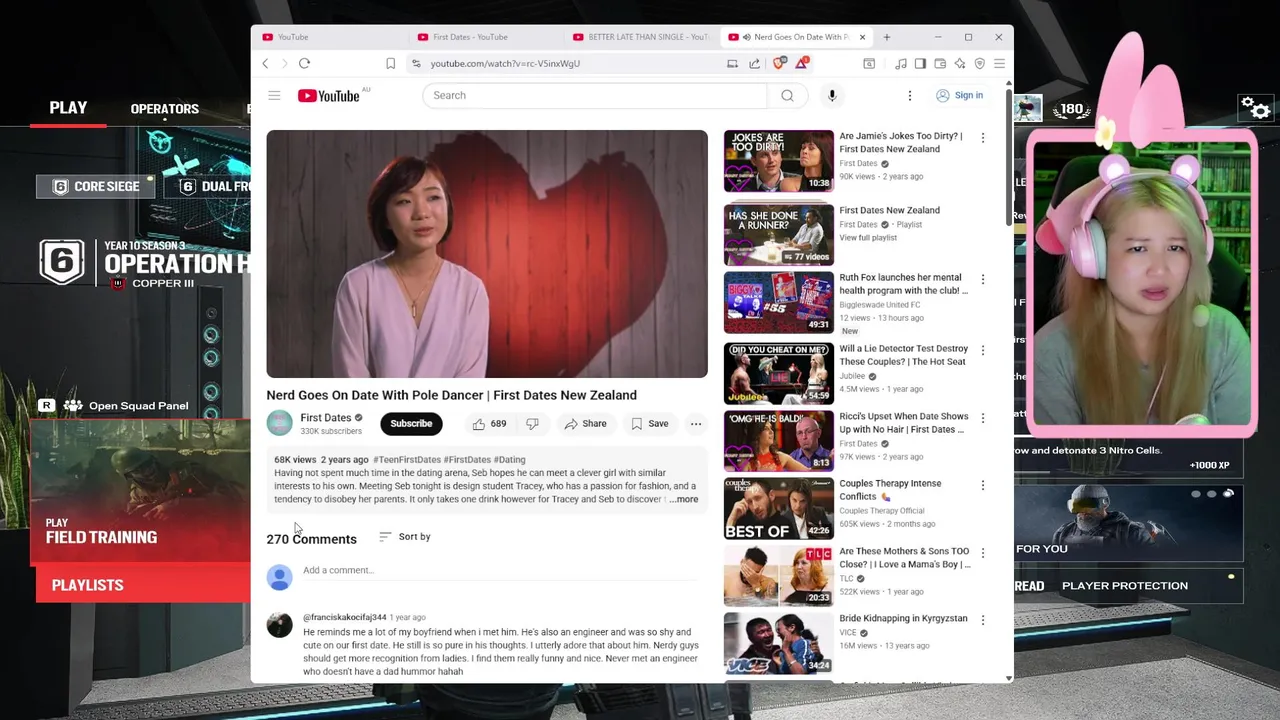This screenshot has height=720, width=1280.
Task: Dislike the video with thumbs-down button
Action: tap(533, 424)
